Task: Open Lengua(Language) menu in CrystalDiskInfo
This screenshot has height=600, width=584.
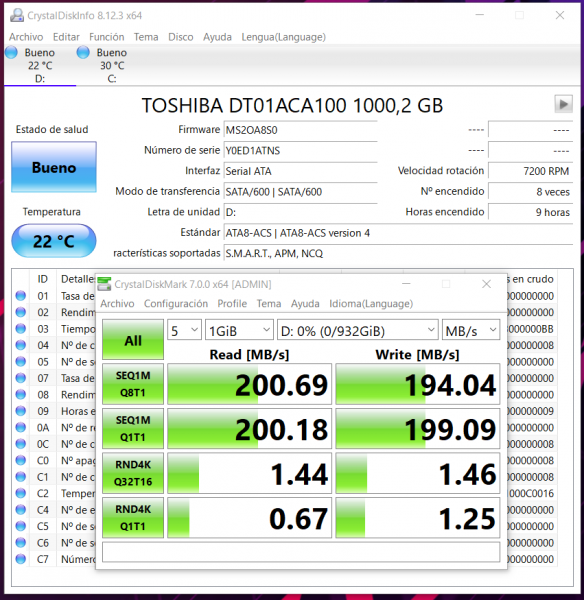Action: point(284,37)
